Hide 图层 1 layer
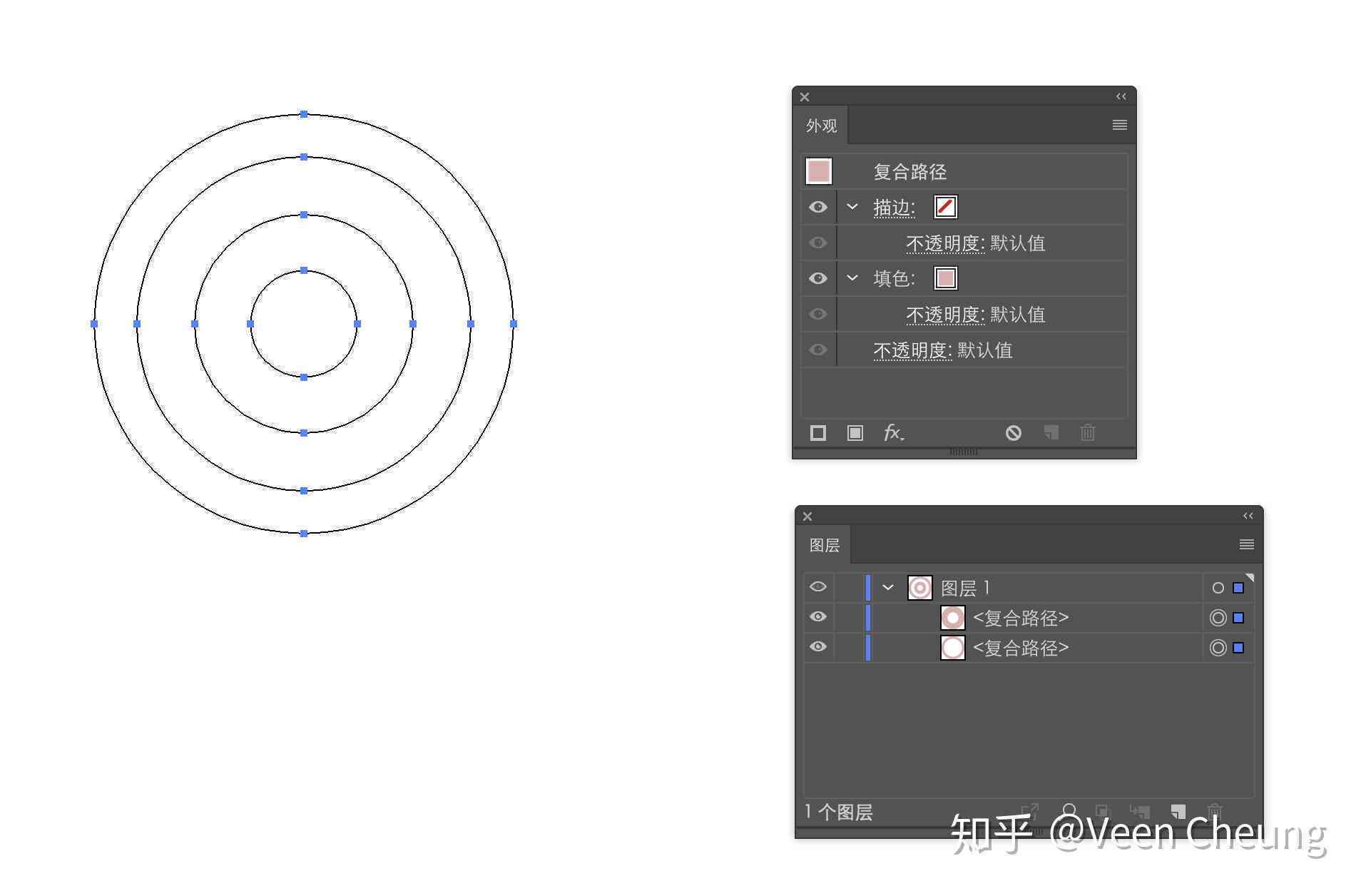 pyautogui.click(x=818, y=586)
